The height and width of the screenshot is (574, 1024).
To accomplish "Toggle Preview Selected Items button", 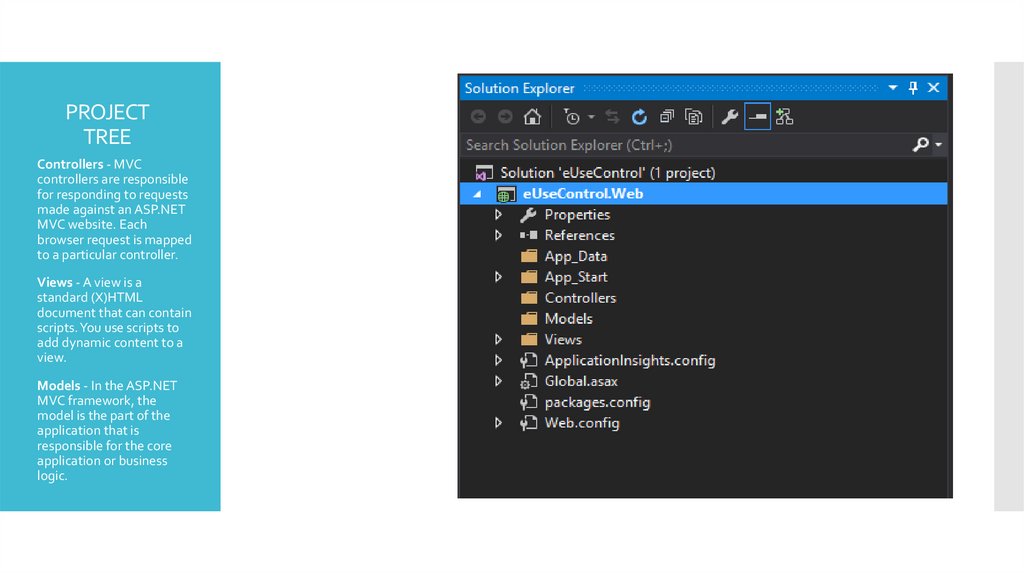I will (758, 117).
